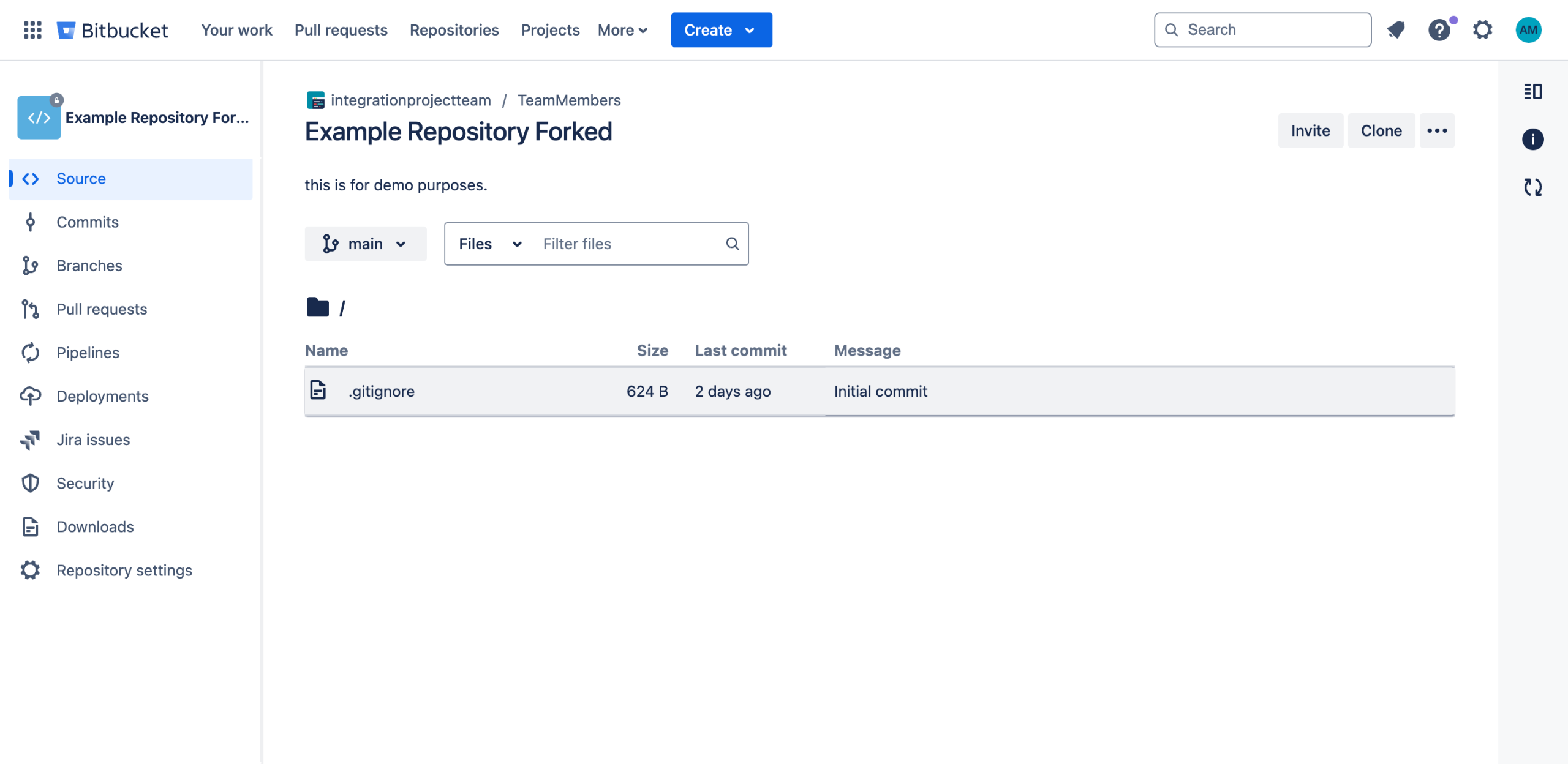Open integrationprojectteam breadcrumb link
Screen dimensions: 1568x764
pyautogui.click(x=410, y=100)
